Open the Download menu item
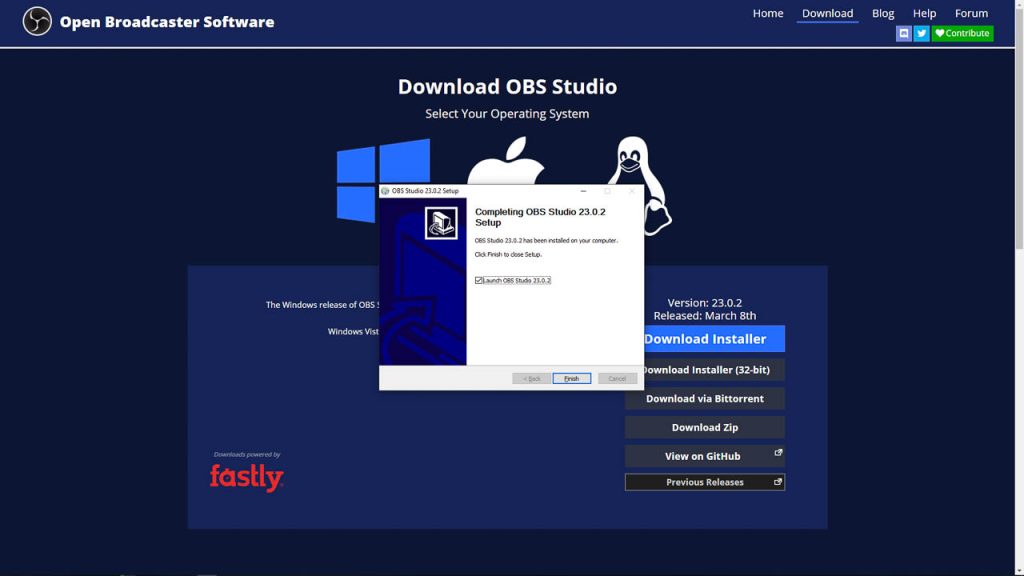The image size is (1024, 576). point(827,13)
